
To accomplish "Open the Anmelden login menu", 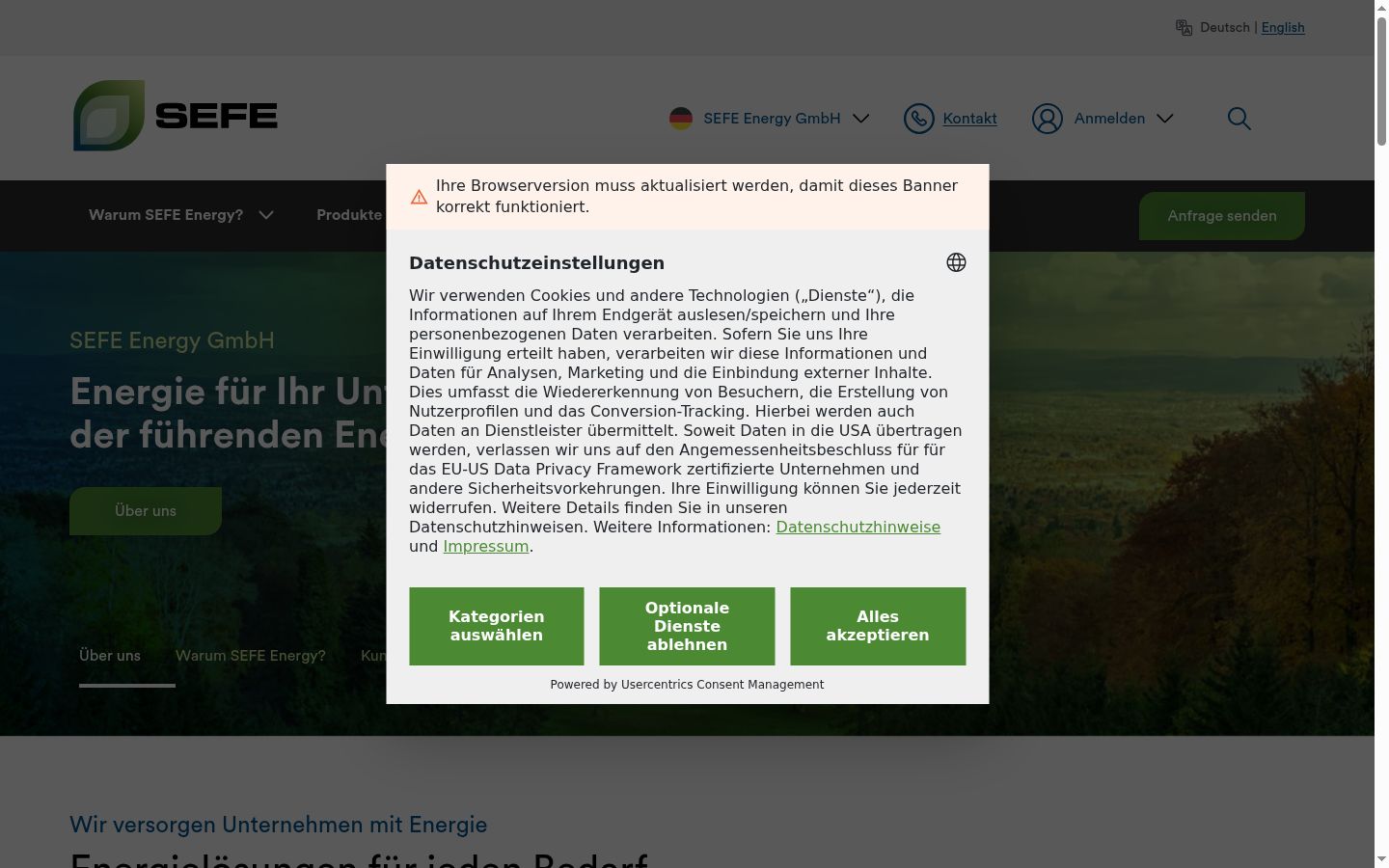I will (1109, 119).
